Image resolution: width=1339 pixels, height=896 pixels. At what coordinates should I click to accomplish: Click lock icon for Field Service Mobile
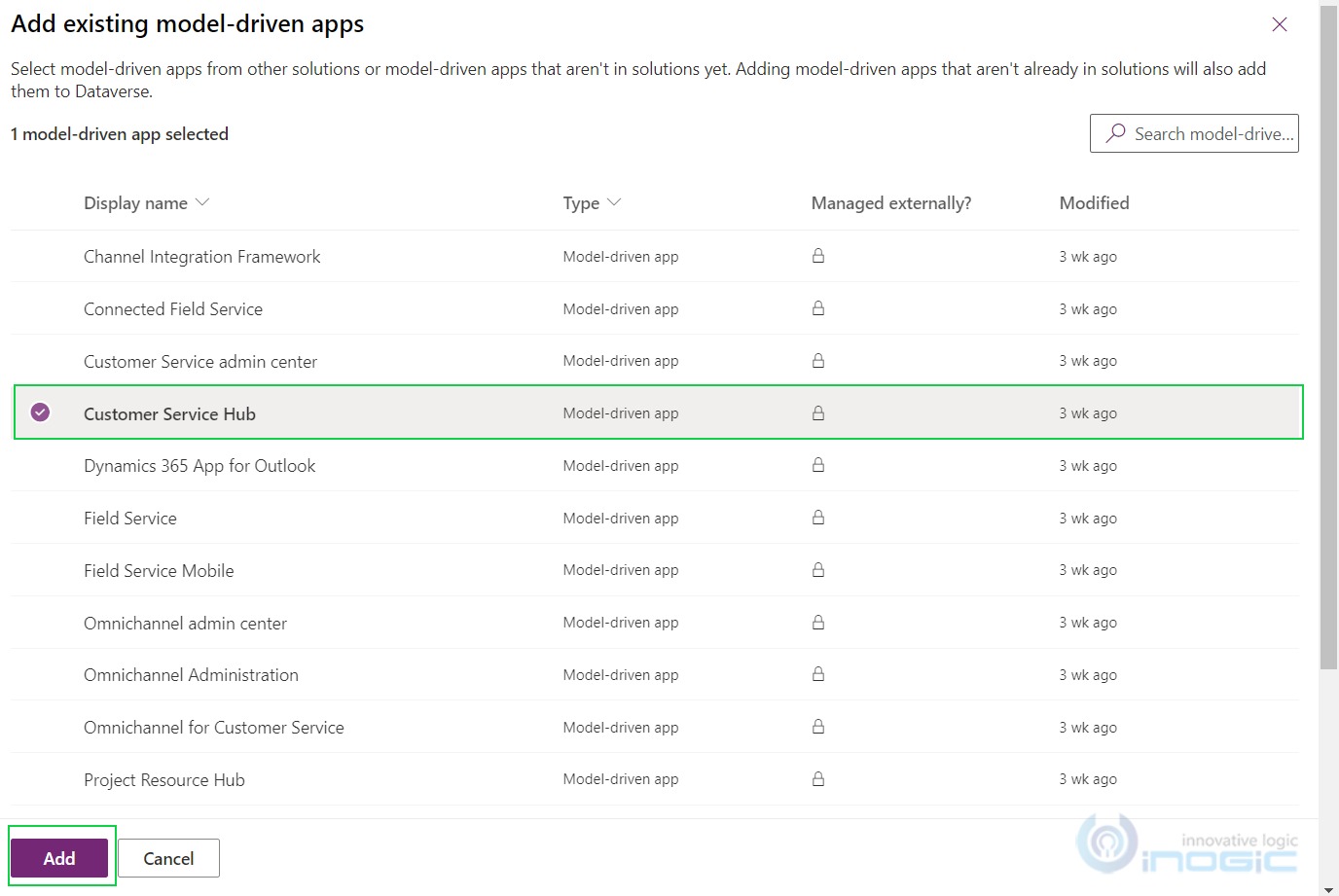point(818,570)
